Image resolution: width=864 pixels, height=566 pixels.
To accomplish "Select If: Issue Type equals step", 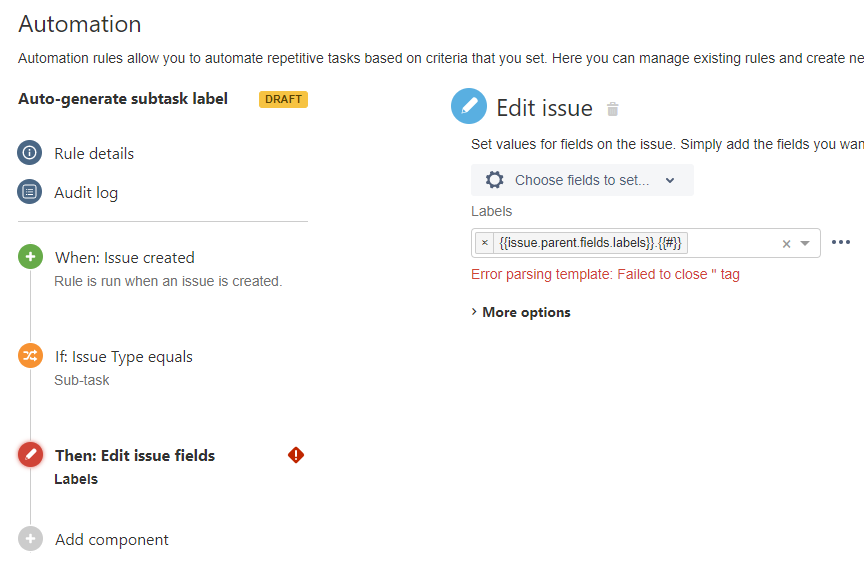I will coord(124,357).
